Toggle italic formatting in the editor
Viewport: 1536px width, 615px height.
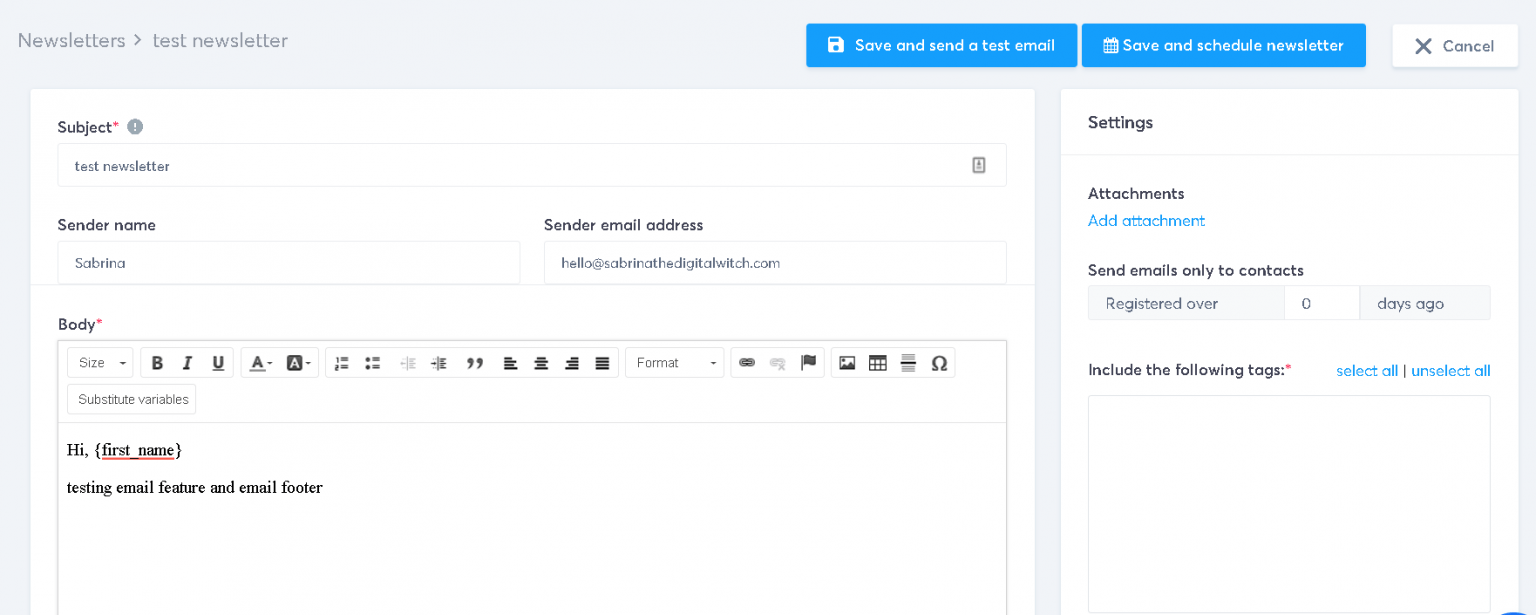[x=187, y=362]
